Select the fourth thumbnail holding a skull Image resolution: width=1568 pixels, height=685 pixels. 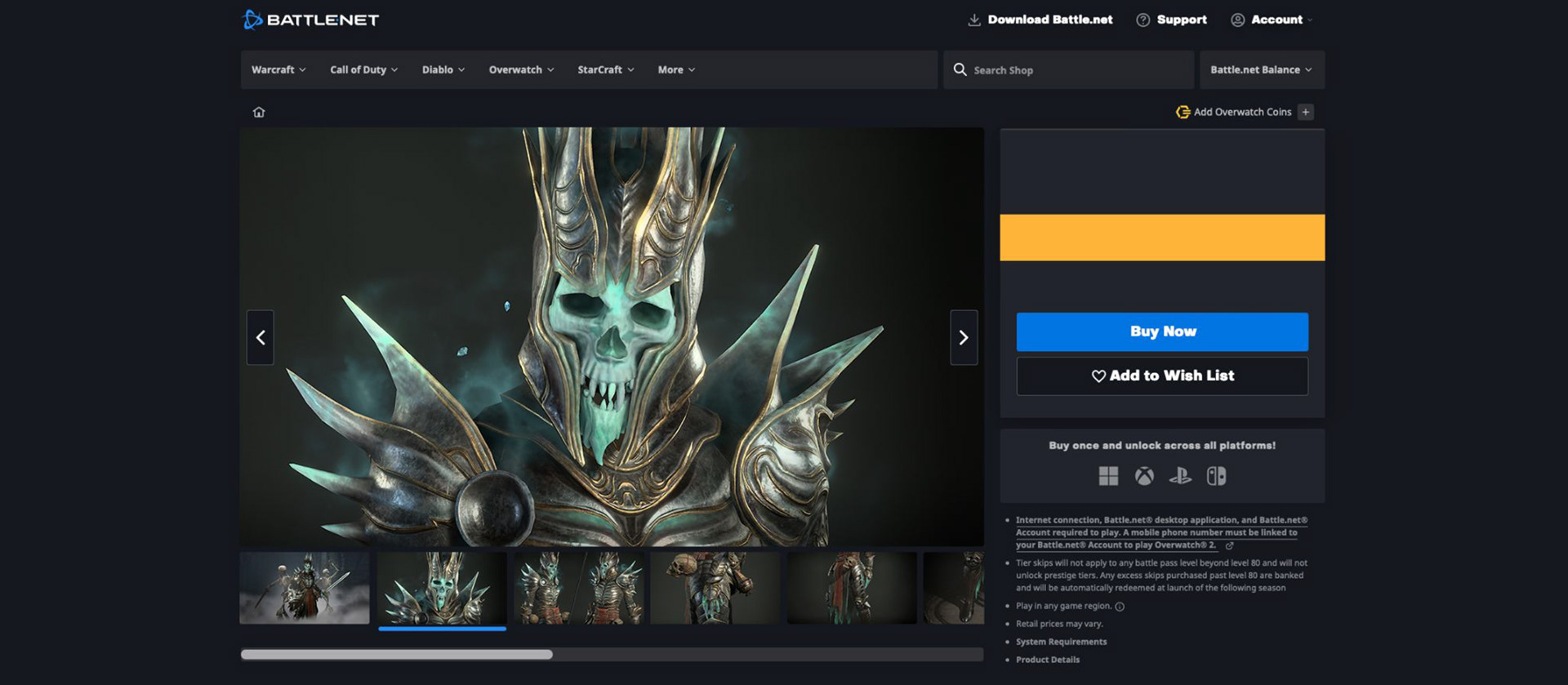(x=715, y=588)
